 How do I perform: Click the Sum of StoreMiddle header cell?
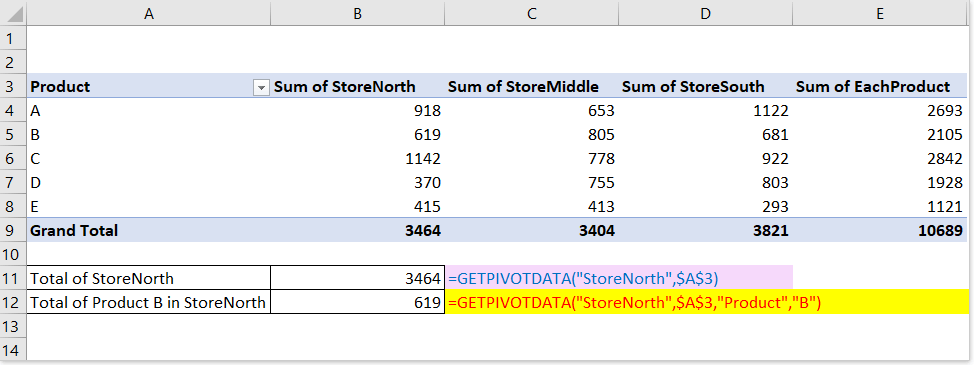pos(532,86)
